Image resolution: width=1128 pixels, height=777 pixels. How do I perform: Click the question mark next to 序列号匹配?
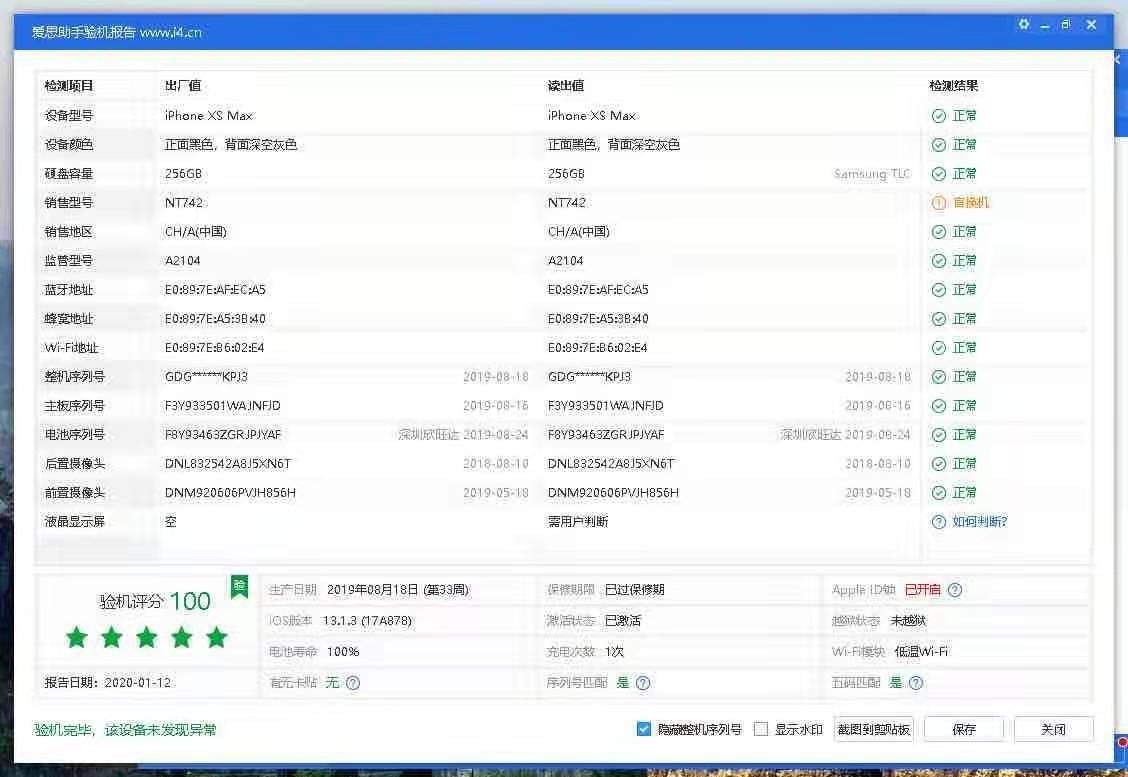[643, 683]
